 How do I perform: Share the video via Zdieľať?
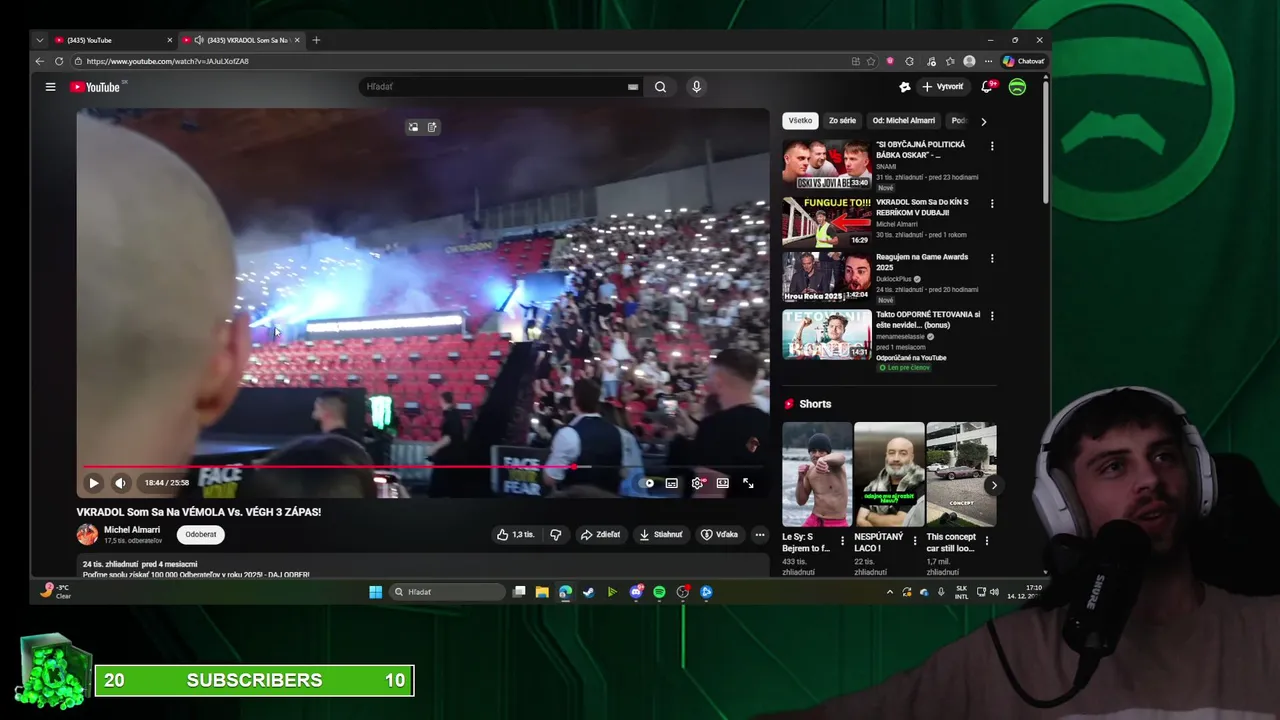click(x=601, y=534)
